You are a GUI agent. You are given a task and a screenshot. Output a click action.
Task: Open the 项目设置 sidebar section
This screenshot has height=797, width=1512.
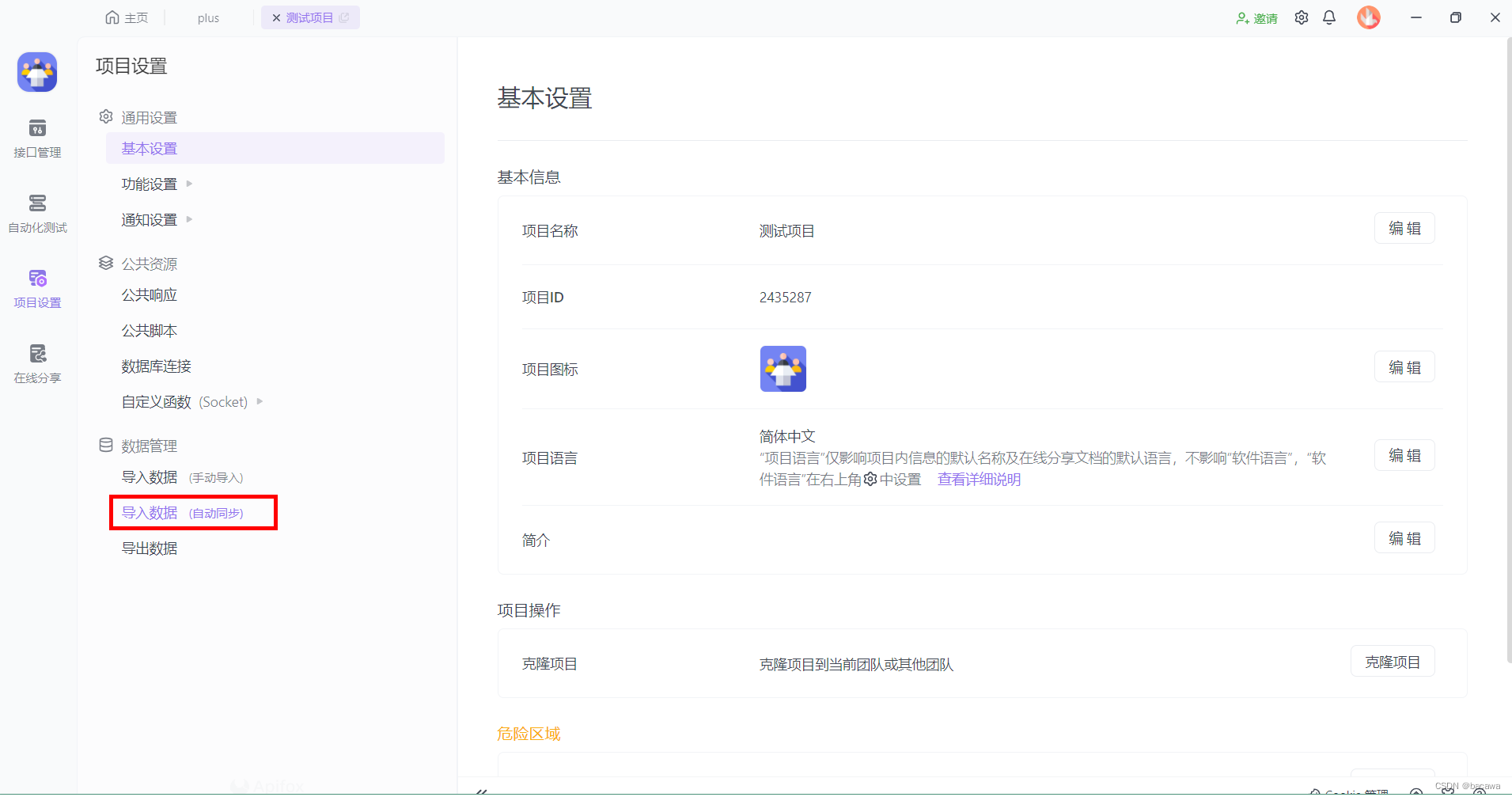tap(37, 288)
